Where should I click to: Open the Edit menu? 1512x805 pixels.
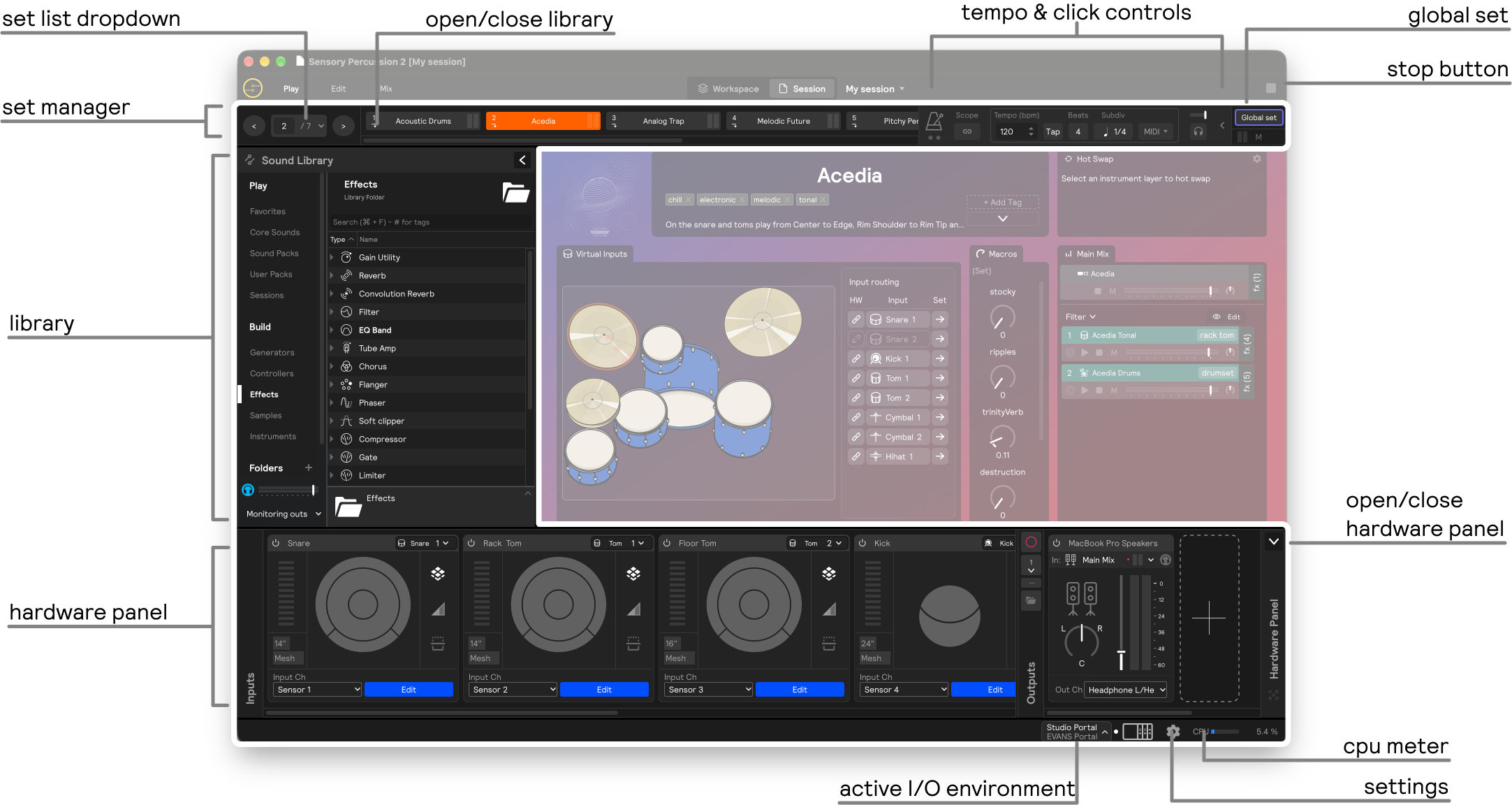(339, 89)
